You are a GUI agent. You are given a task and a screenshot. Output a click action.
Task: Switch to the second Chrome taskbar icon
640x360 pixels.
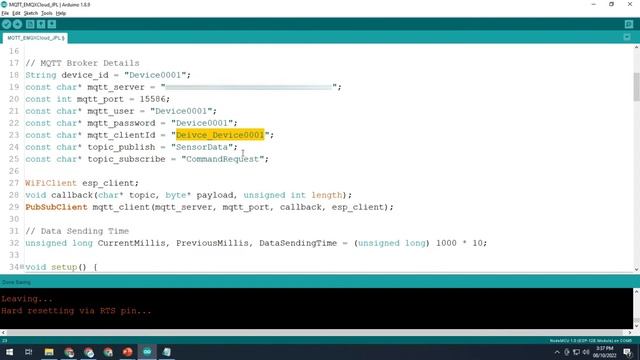tap(89, 352)
